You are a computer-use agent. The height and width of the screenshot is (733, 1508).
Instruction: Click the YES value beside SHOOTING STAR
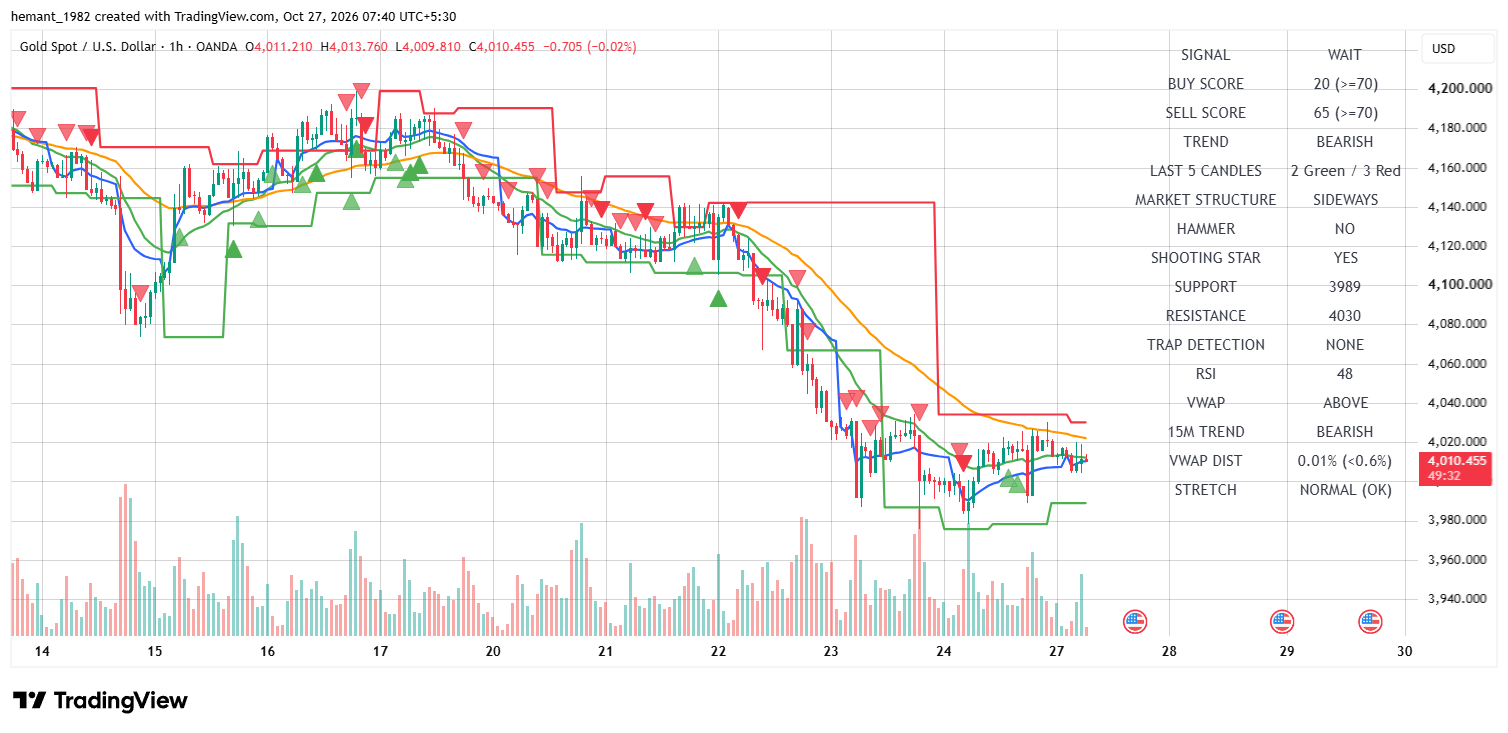click(x=1345, y=258)
